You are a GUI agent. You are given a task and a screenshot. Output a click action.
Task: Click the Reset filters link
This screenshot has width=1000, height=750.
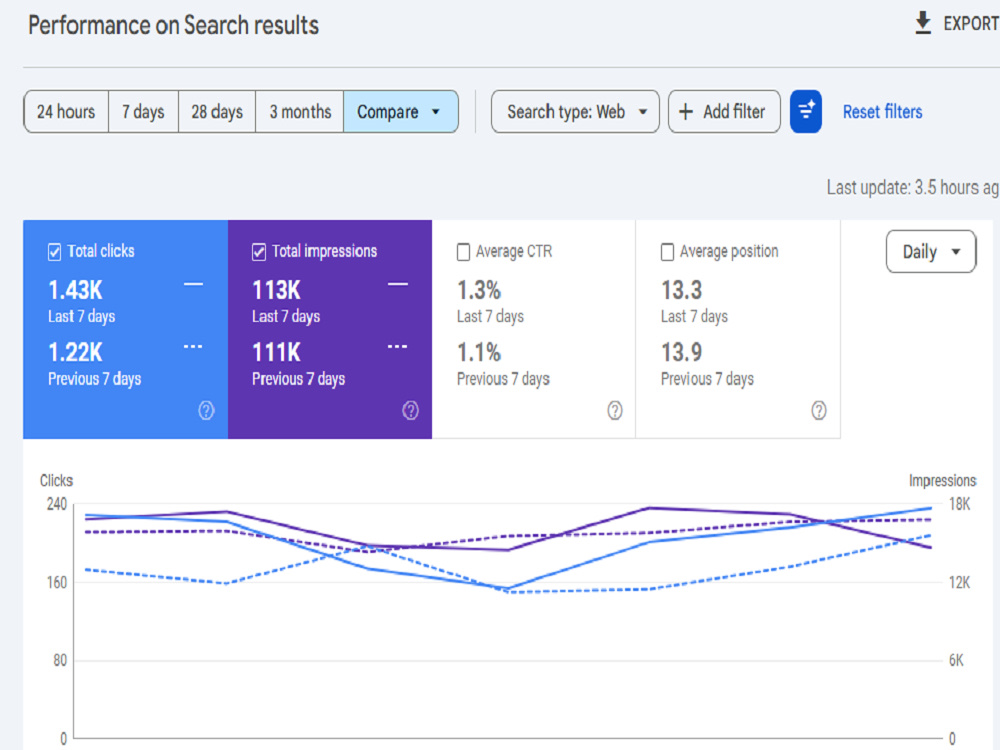pos(883,112)
